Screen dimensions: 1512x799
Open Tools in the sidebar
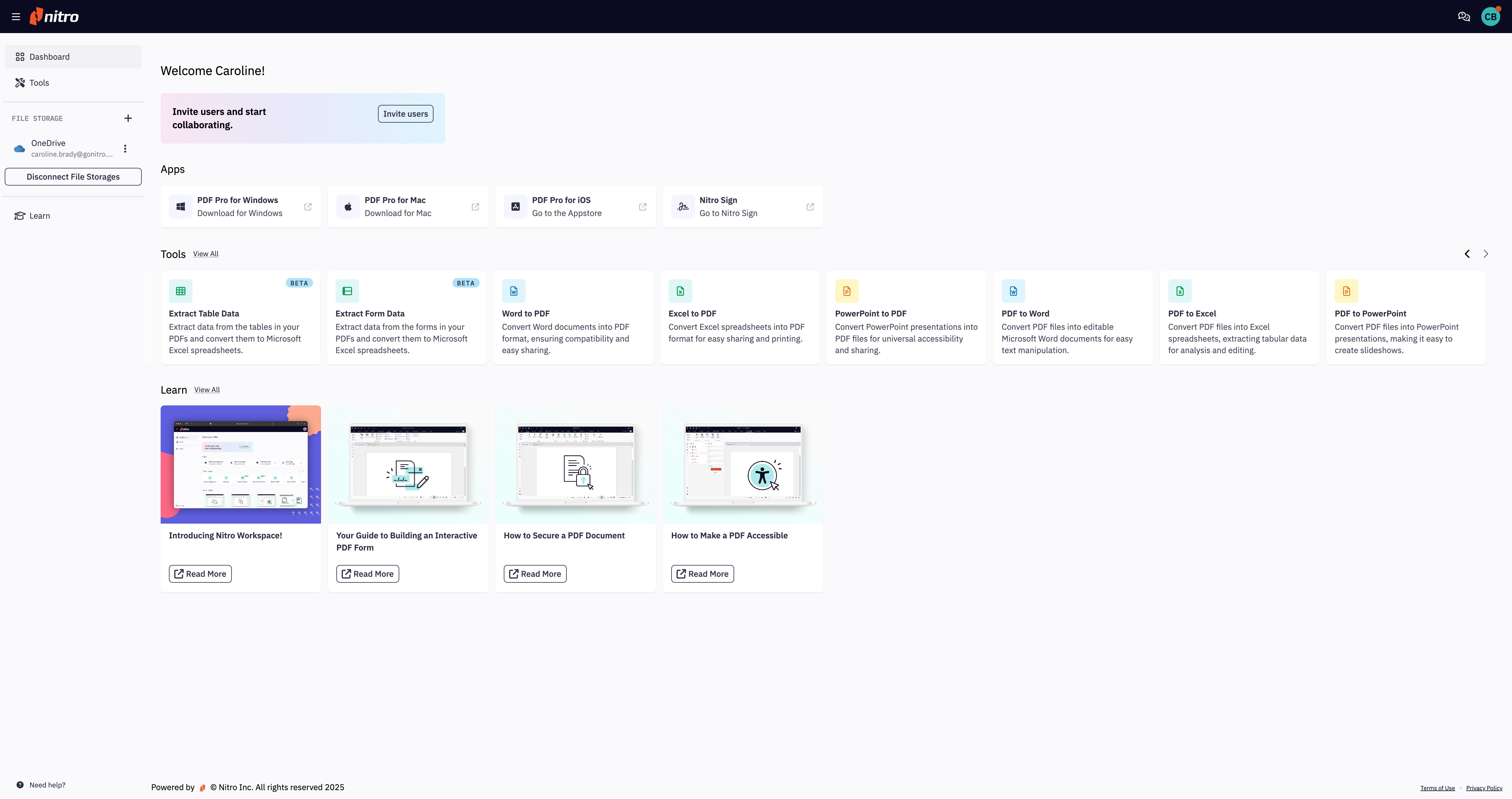(x=73, y=83)
